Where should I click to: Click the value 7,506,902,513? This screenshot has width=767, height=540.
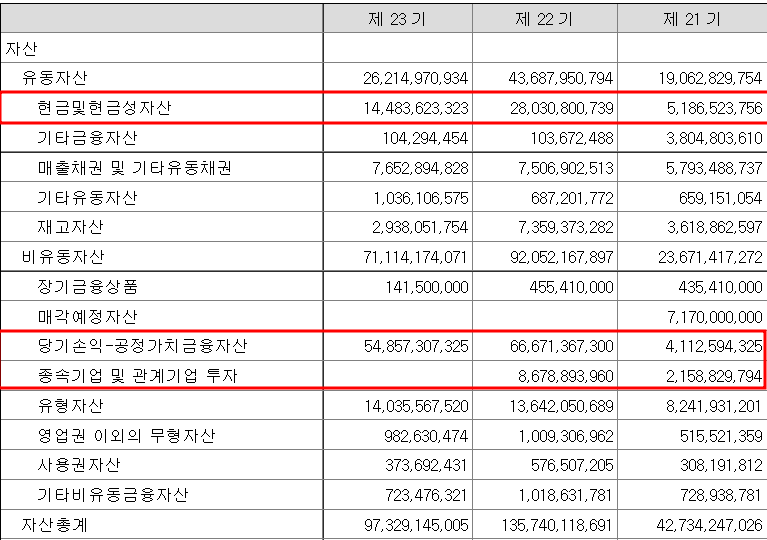pos(566,168)
